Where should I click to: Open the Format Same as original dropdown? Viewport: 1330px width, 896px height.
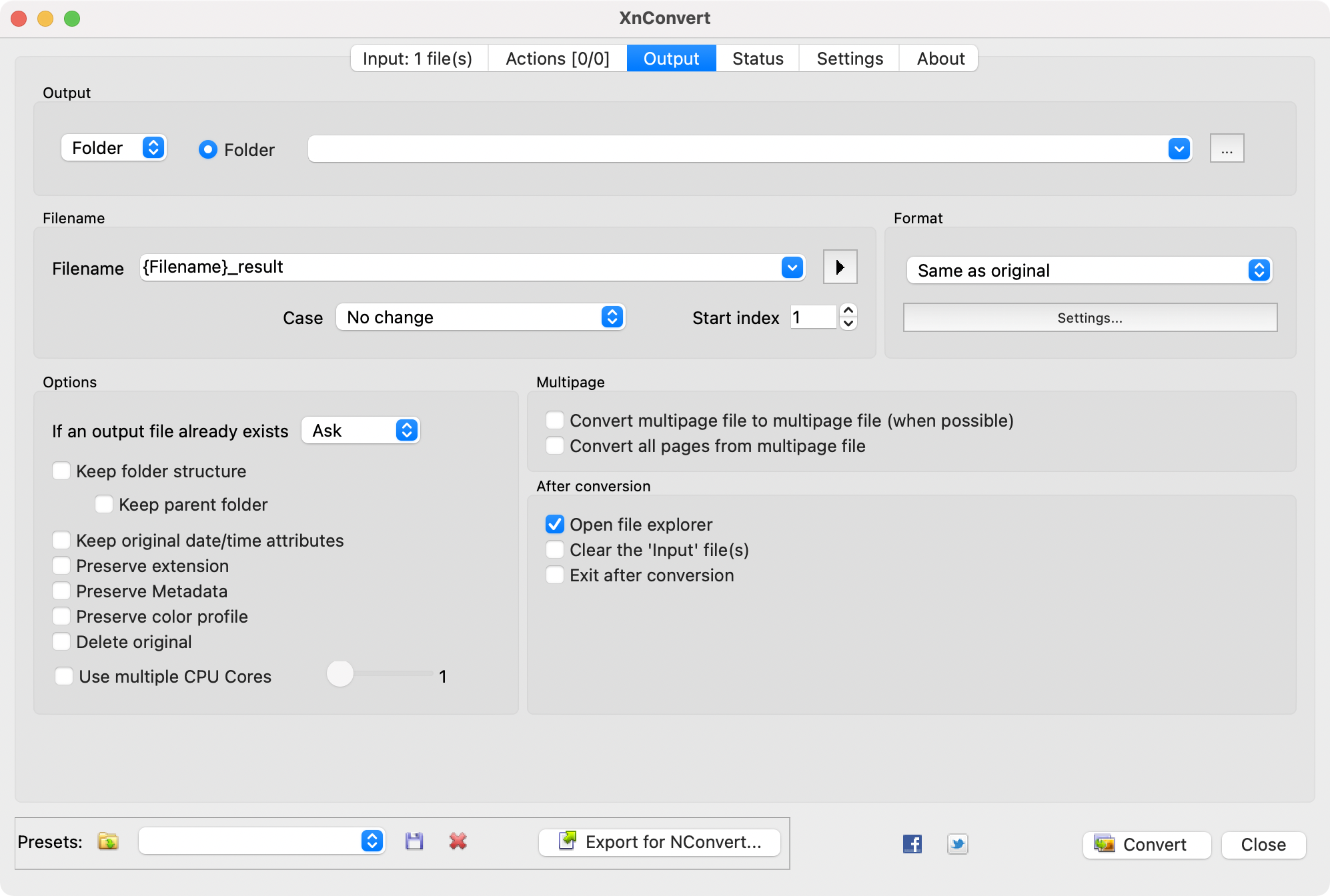click(1089, 271)
